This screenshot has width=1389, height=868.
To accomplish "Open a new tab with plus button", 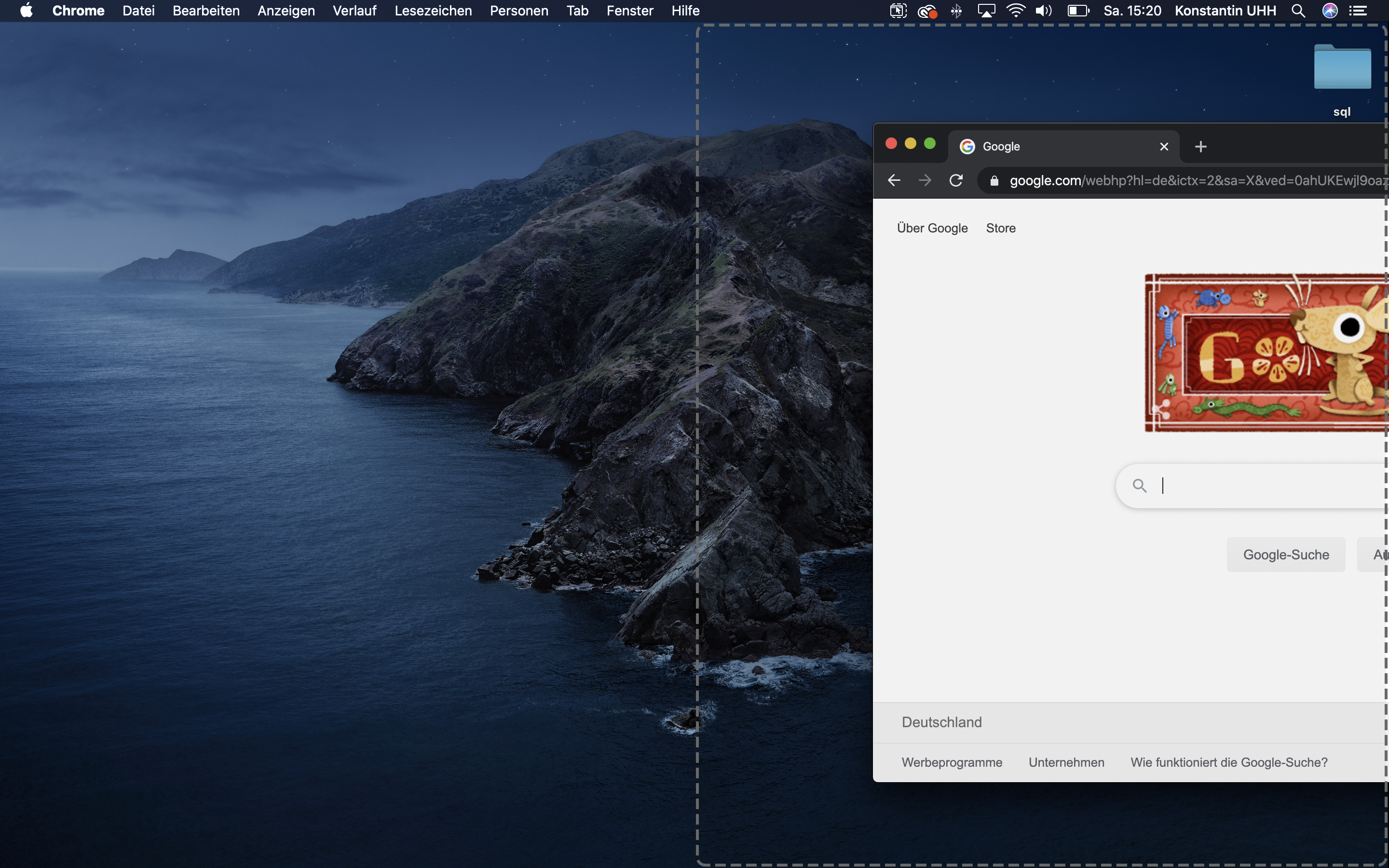I will [1200, 147].
